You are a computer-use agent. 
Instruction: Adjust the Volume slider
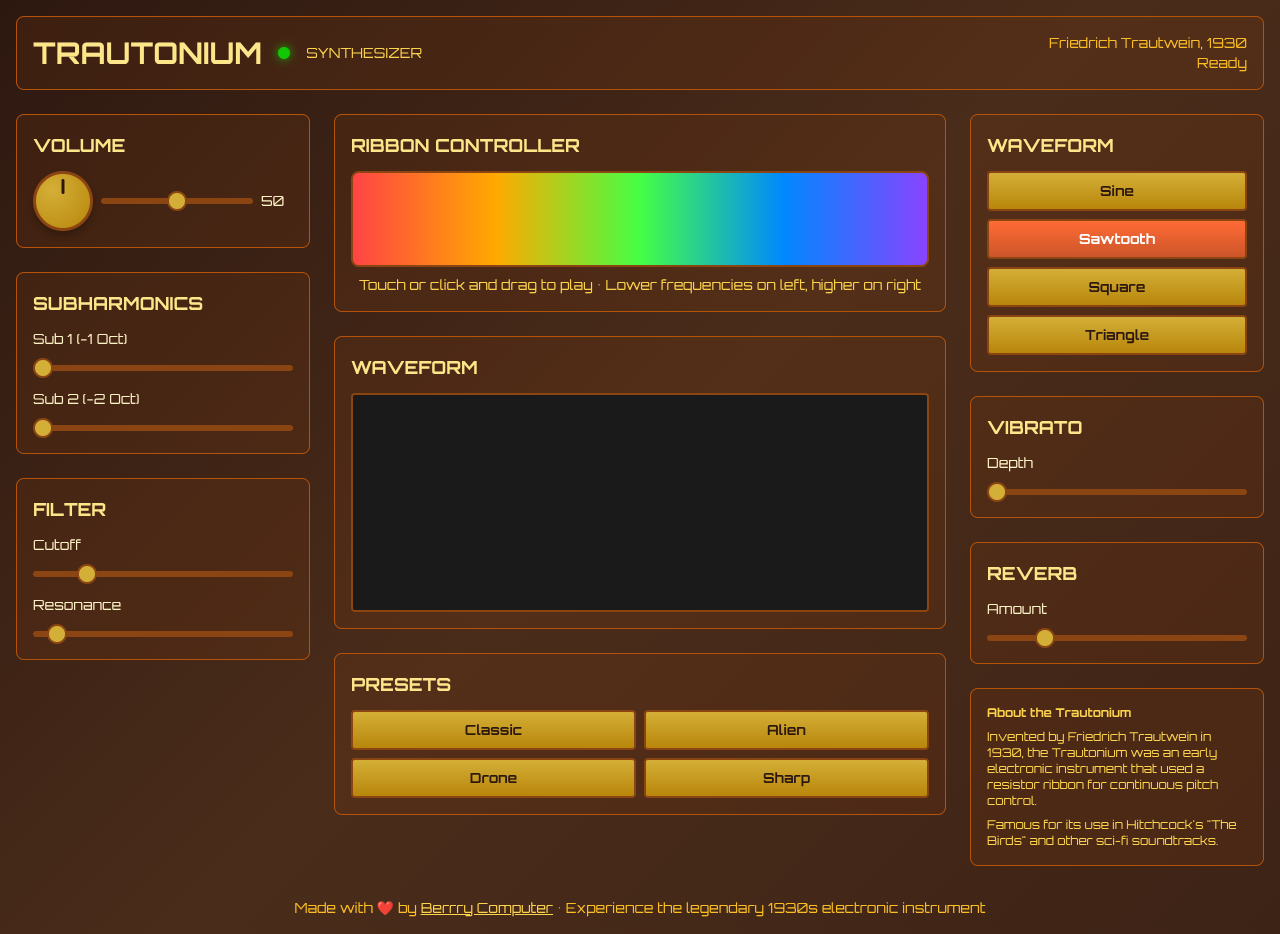(x=177, y=201)
